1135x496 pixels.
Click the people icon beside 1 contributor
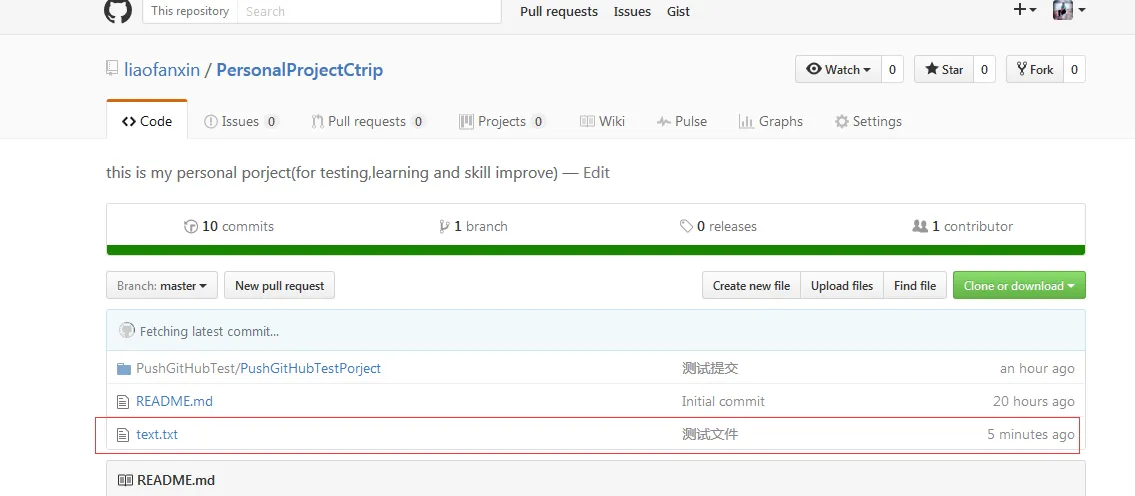[x=920, y=227]
